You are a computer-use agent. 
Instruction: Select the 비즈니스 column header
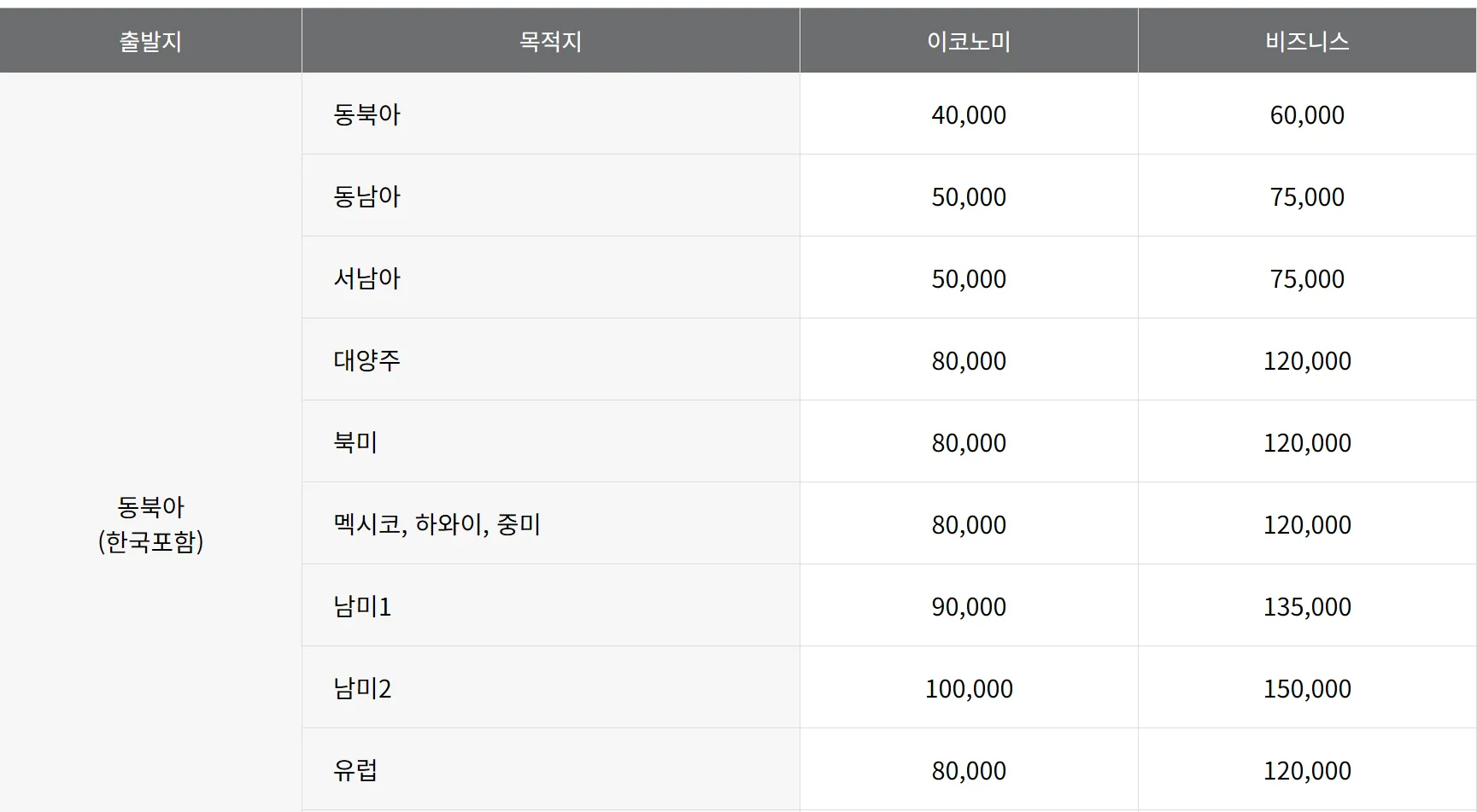pyautogui.click(x=1306, y=41)
